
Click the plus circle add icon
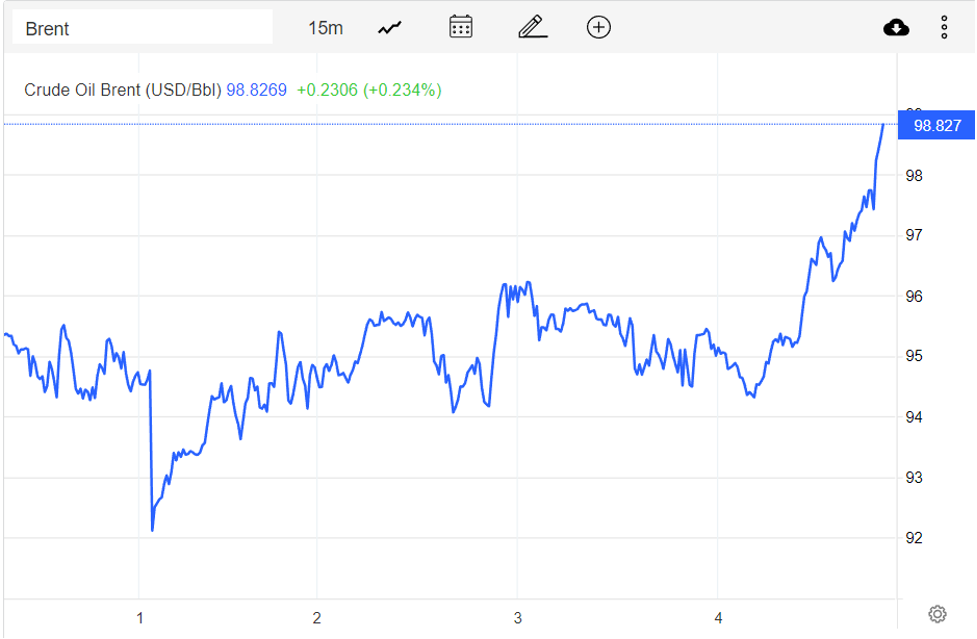pyautogui.click(x=598, y=27)
